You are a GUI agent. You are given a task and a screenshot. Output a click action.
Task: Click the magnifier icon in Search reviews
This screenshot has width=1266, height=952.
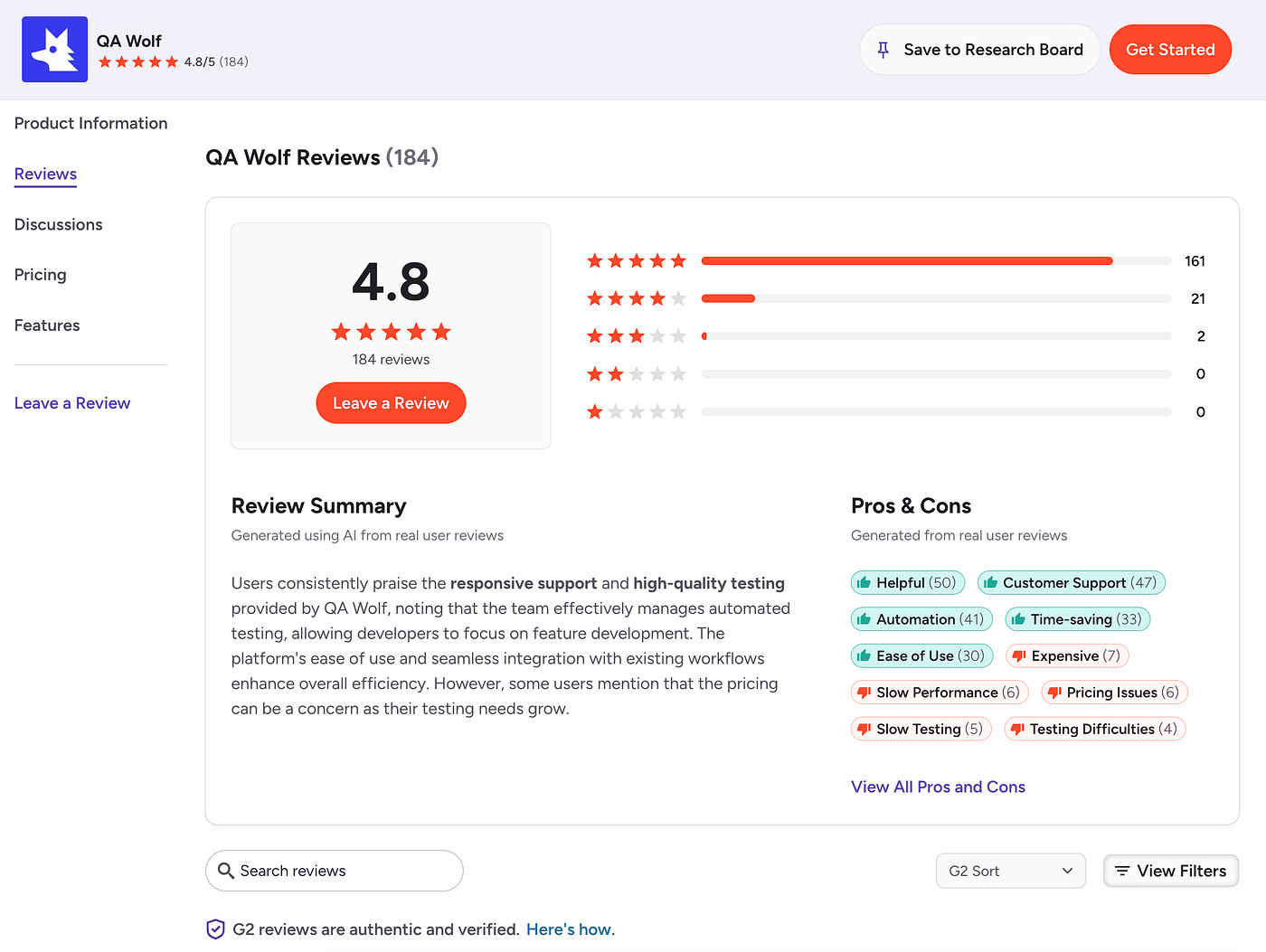click(226, 871)
